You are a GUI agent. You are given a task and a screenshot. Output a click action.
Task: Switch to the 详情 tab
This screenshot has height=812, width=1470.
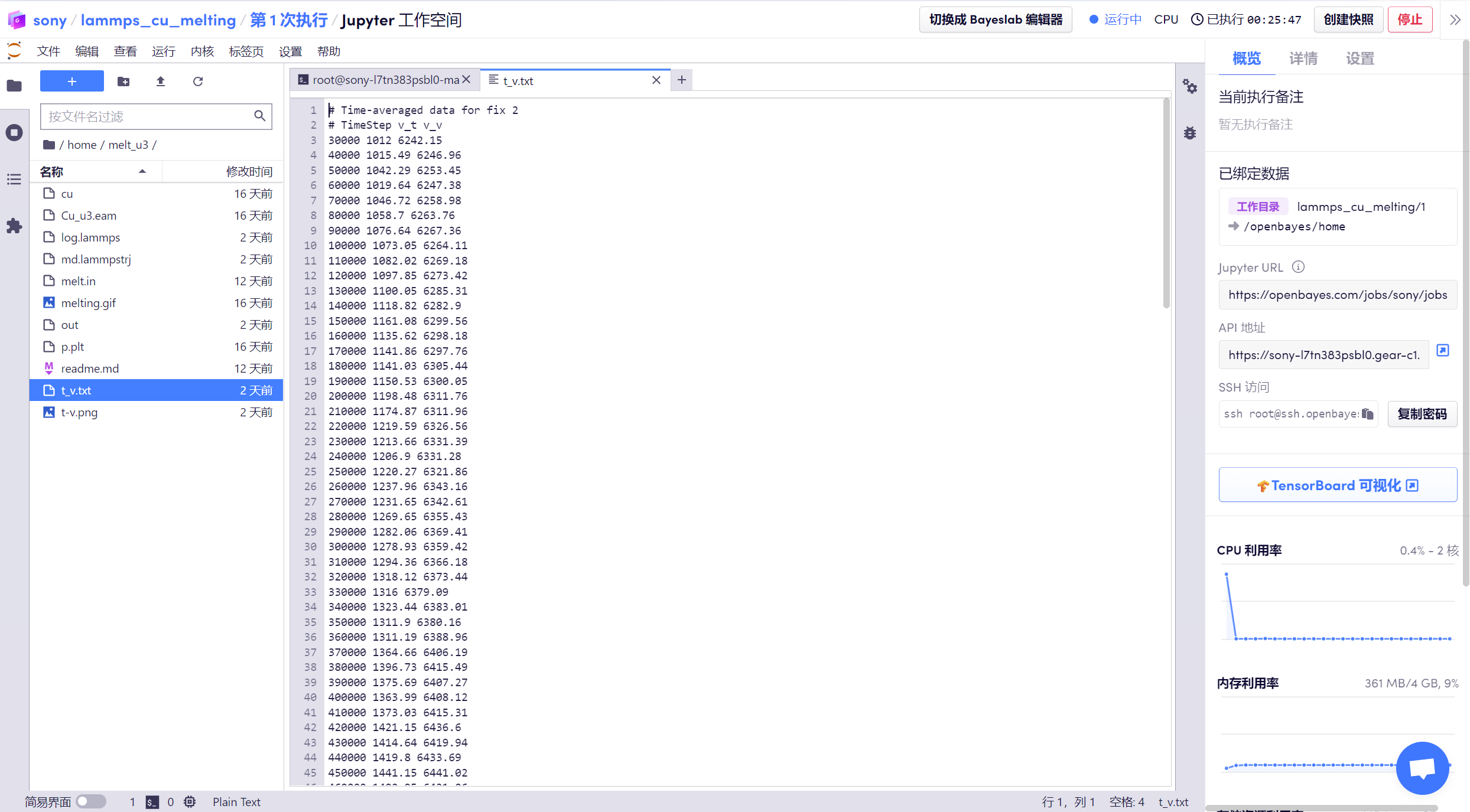coord(1303,58)
